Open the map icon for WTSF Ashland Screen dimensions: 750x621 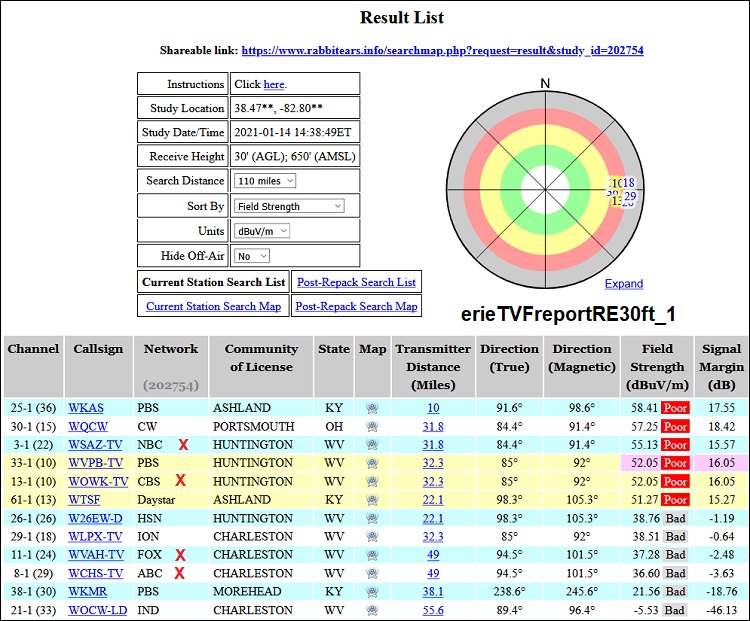pos(372,500)
